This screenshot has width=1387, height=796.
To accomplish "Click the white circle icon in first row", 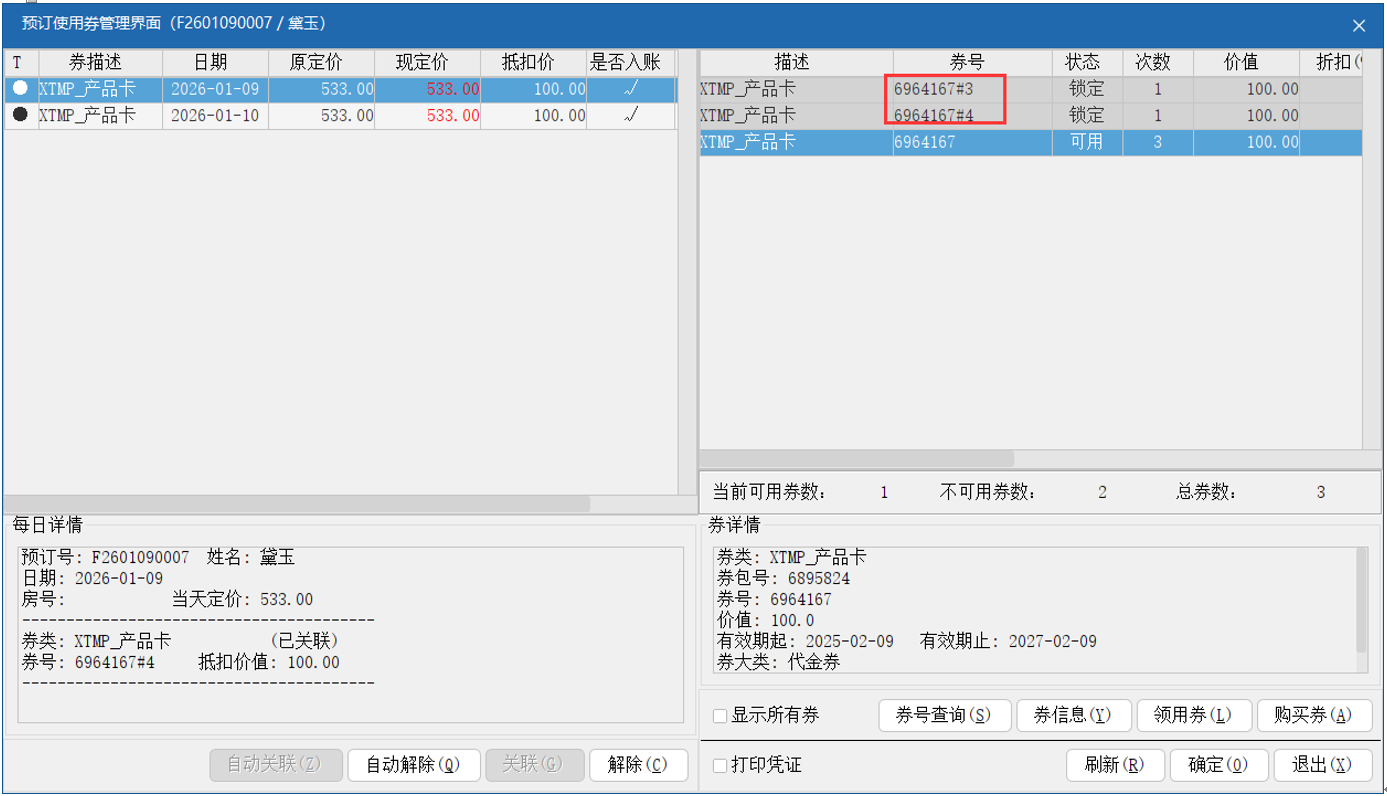I will point(20,89).
